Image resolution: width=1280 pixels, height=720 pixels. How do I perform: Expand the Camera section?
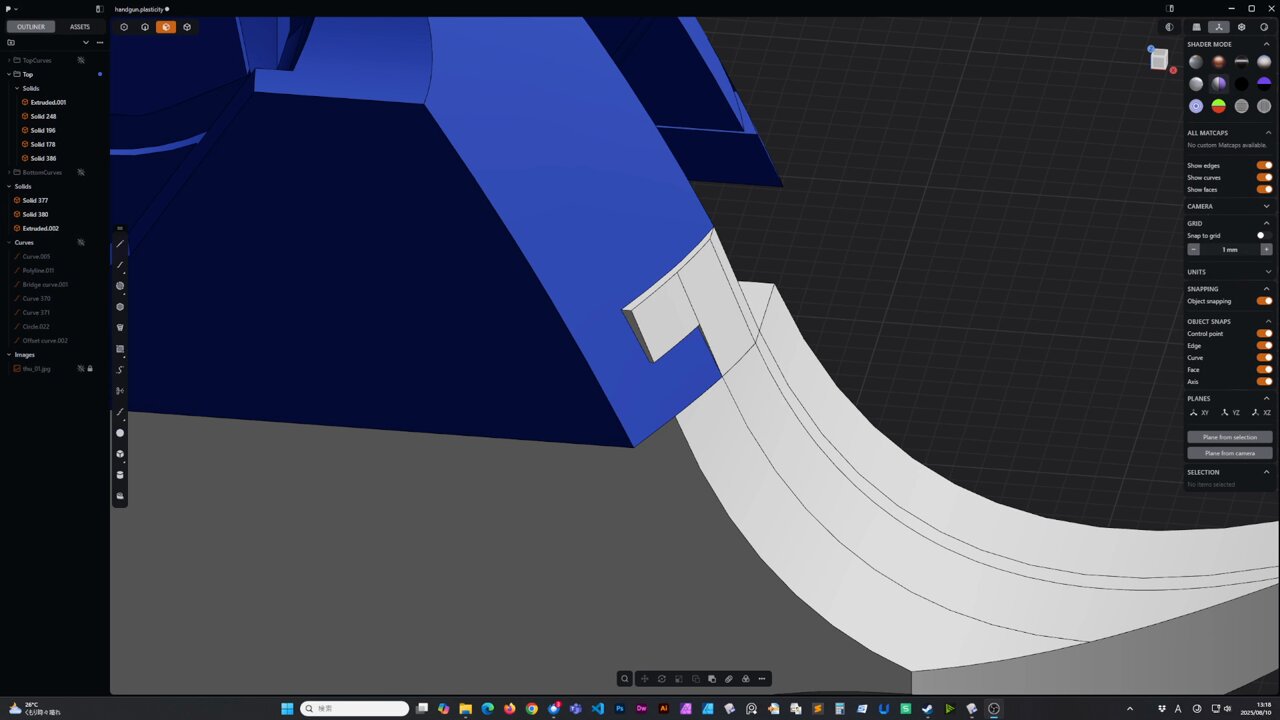tap(1267, 206)
